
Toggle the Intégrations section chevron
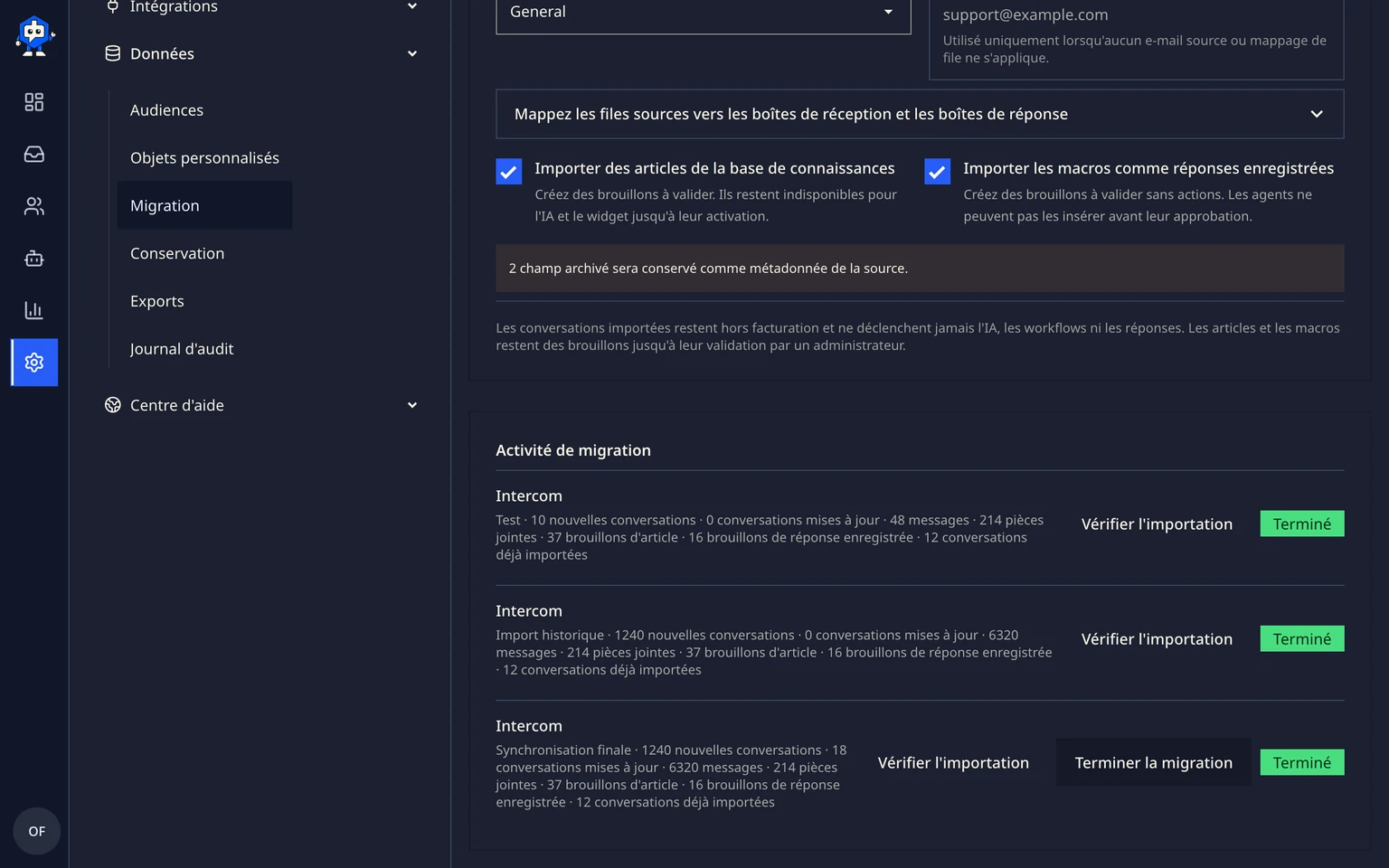pyautogui.click(x=412, y=6)
